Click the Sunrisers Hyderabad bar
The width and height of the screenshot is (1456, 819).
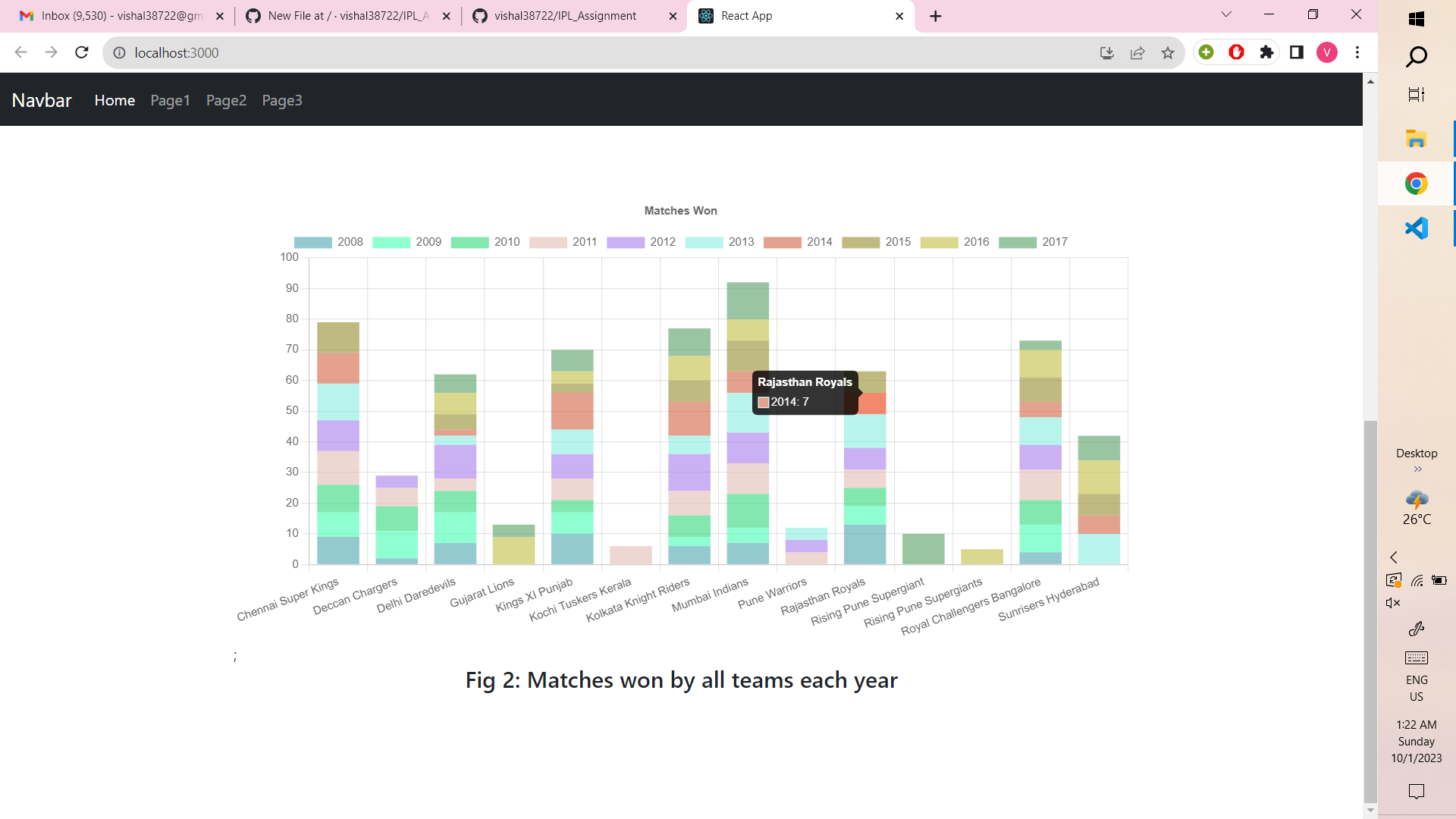click(1099, 500)
